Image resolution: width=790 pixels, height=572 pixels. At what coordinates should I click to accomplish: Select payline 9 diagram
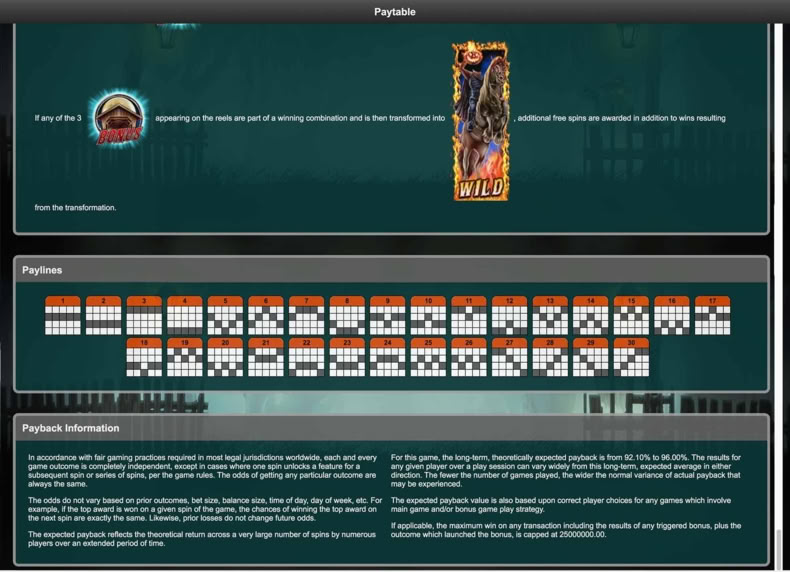387,315
